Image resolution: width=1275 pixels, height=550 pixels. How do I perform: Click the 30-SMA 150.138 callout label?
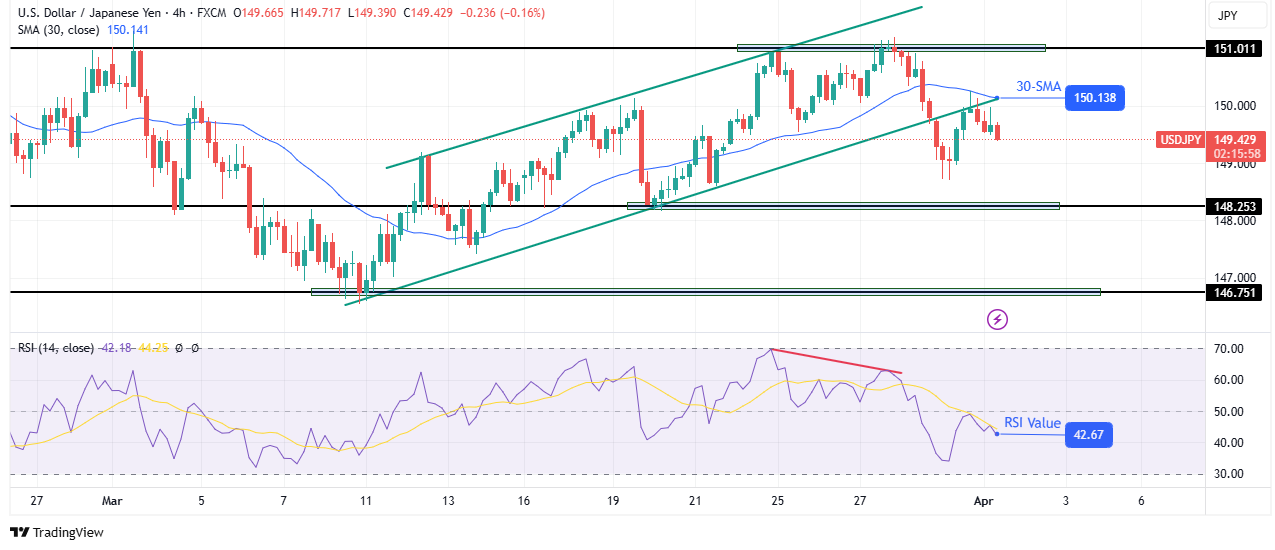tap(1095, 98)
